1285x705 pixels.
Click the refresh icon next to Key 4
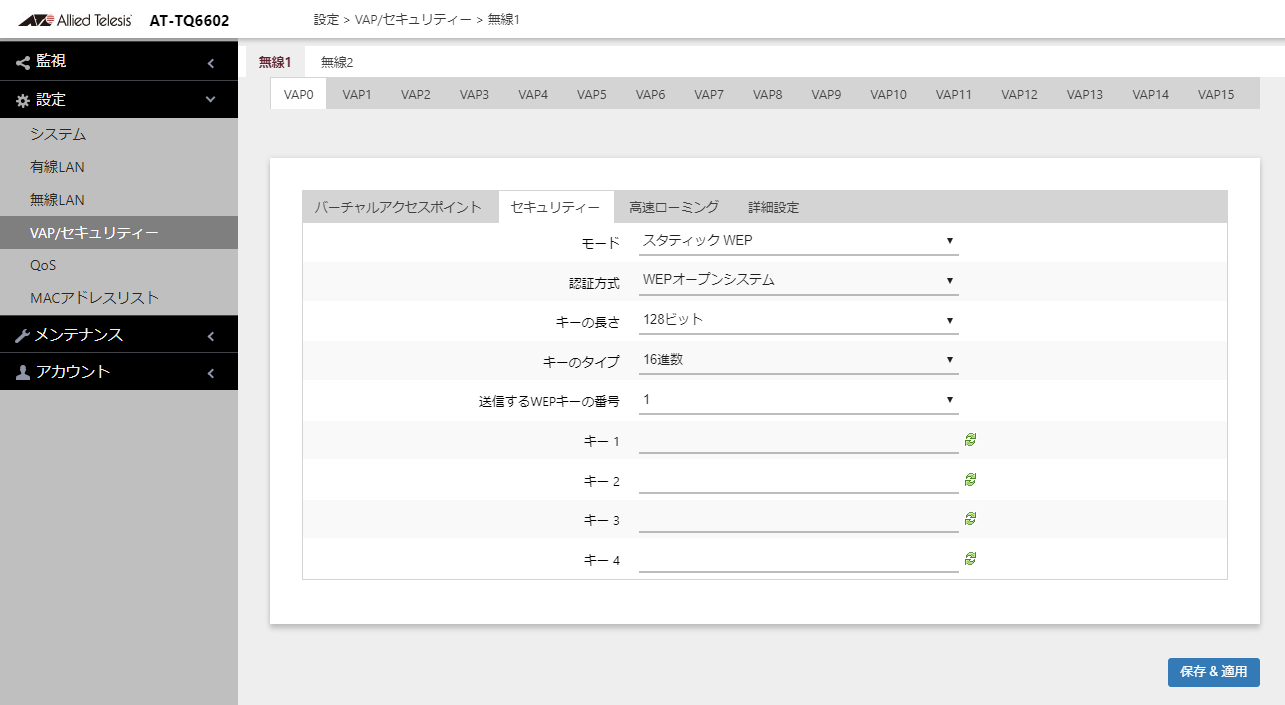tap(970, 558)
